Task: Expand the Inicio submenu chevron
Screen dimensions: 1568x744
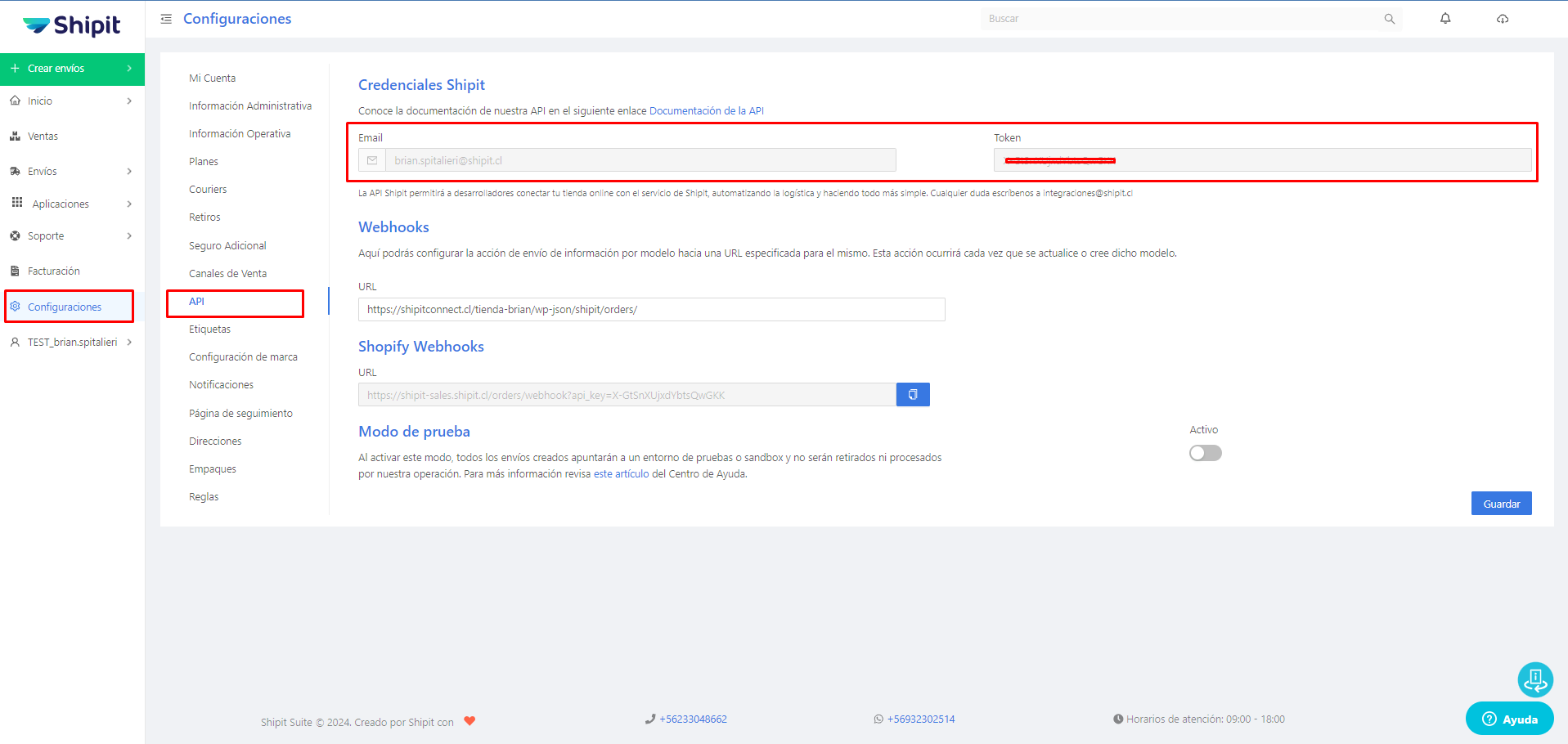Action: coord(129,101)
